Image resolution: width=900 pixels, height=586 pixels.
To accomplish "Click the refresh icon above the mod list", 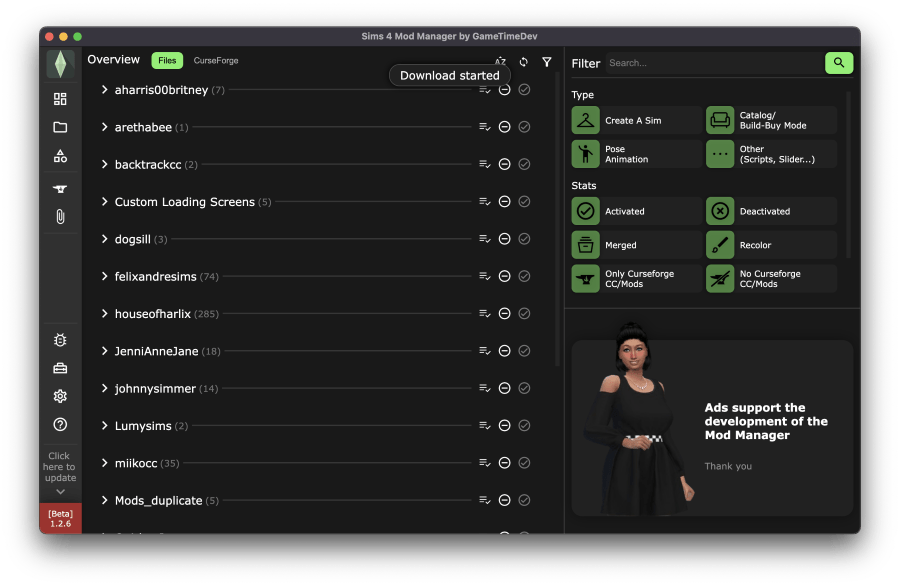I will pos(523,62).
